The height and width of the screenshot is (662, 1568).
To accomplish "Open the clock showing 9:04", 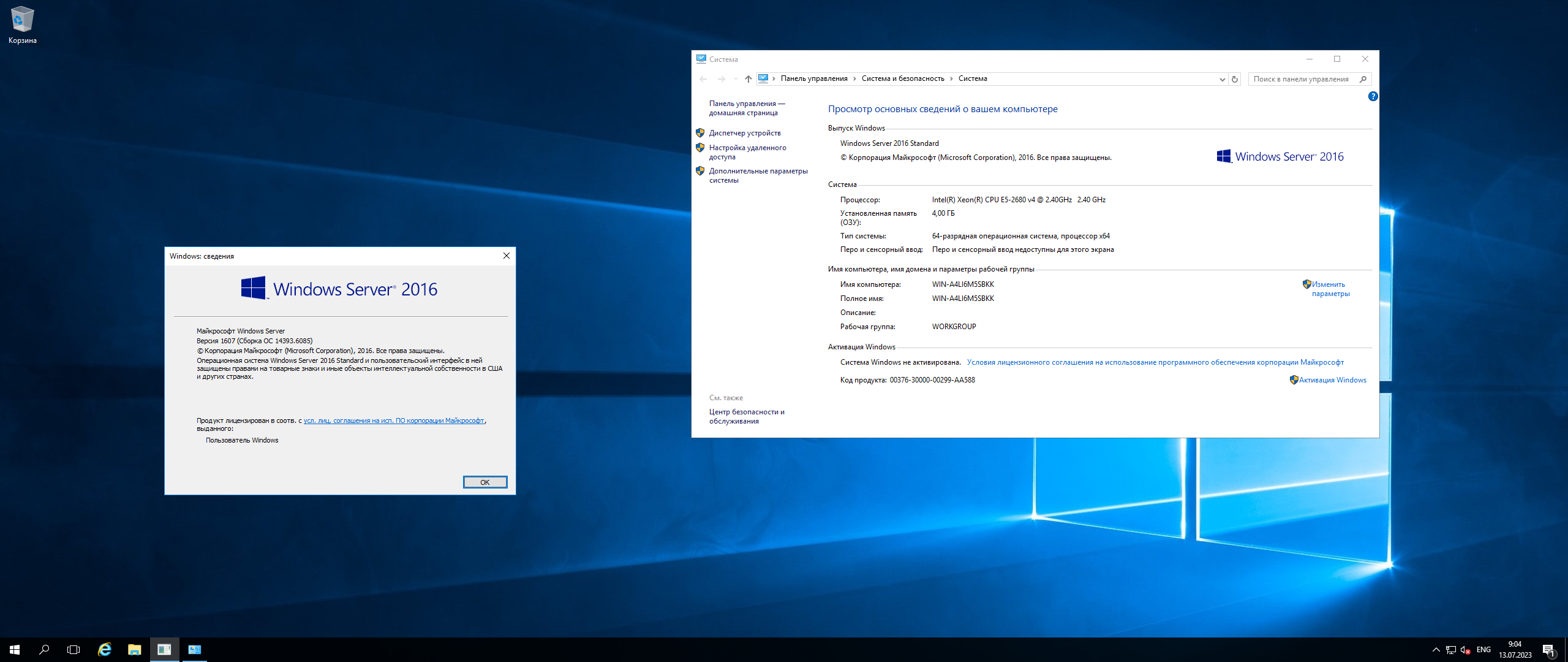I will pos(1515,650).
